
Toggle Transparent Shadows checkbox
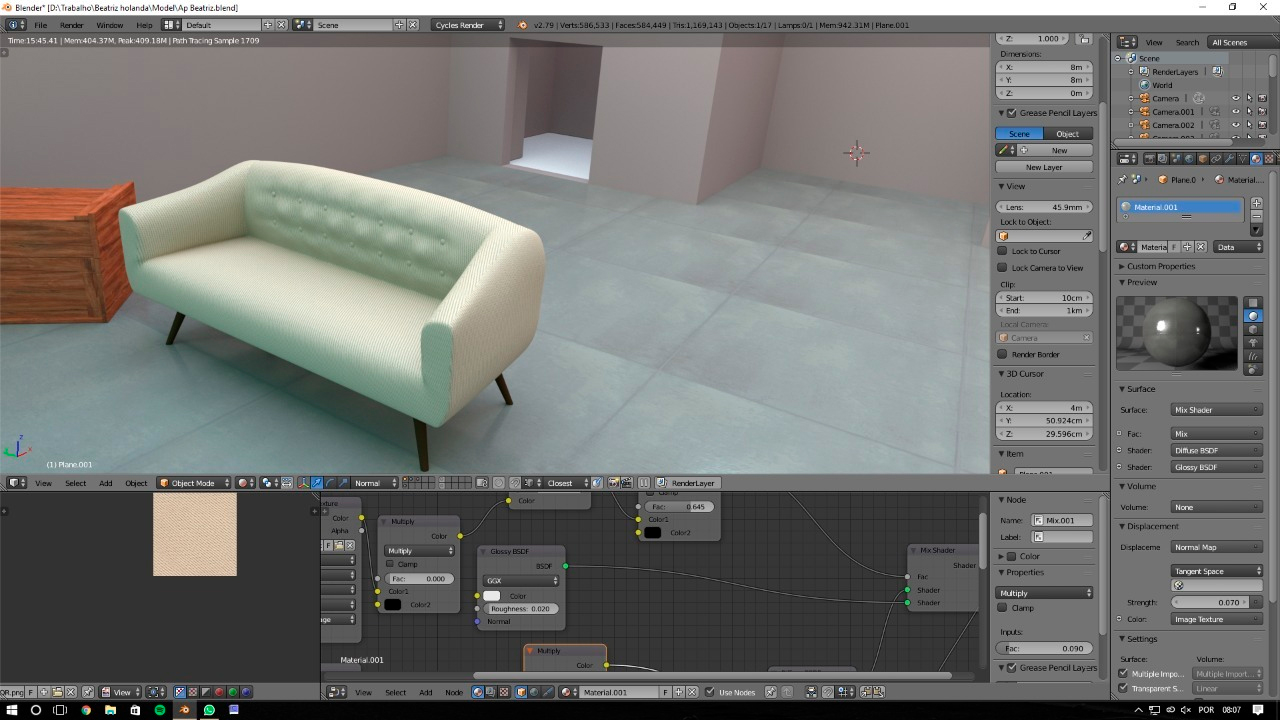click(x=1123, y=688)
